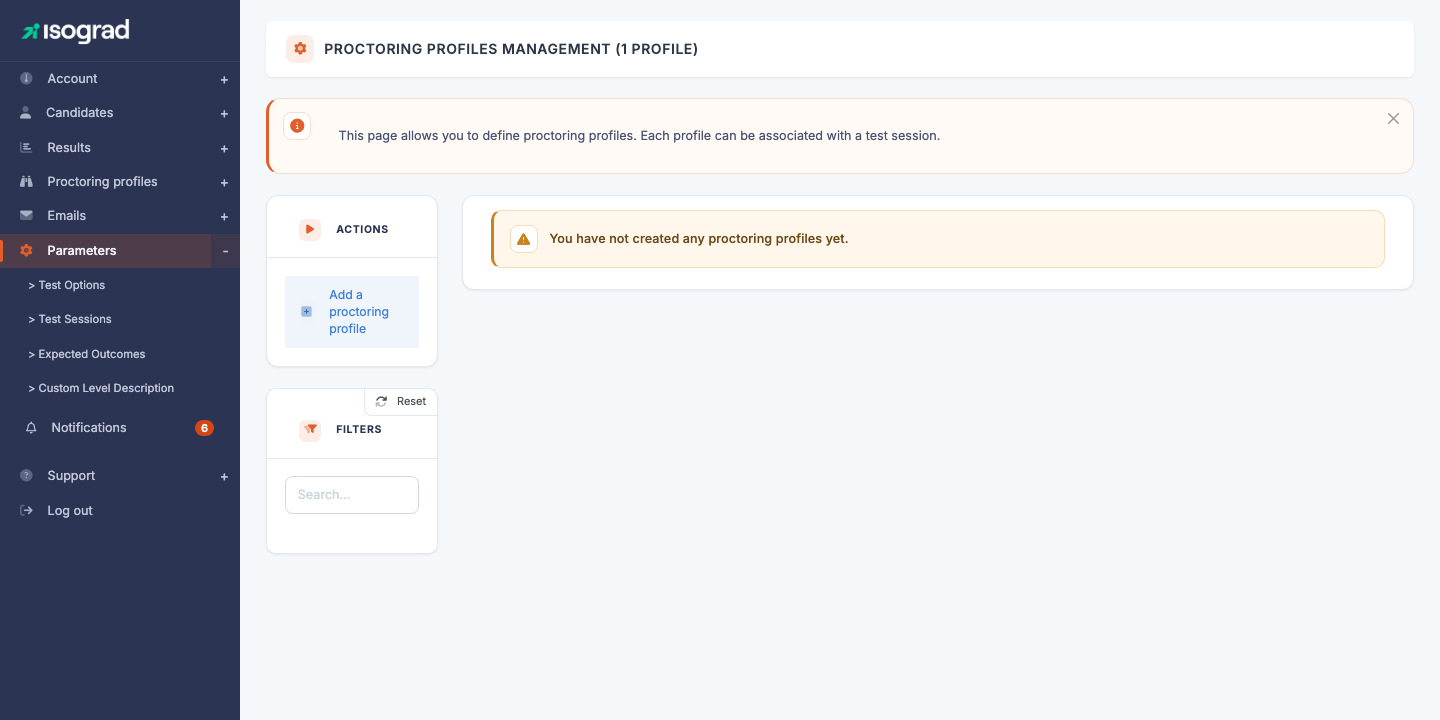Click the Parameters gear icon in sidebar
The height and width of the screenshot is (720, 1440).
26,250
